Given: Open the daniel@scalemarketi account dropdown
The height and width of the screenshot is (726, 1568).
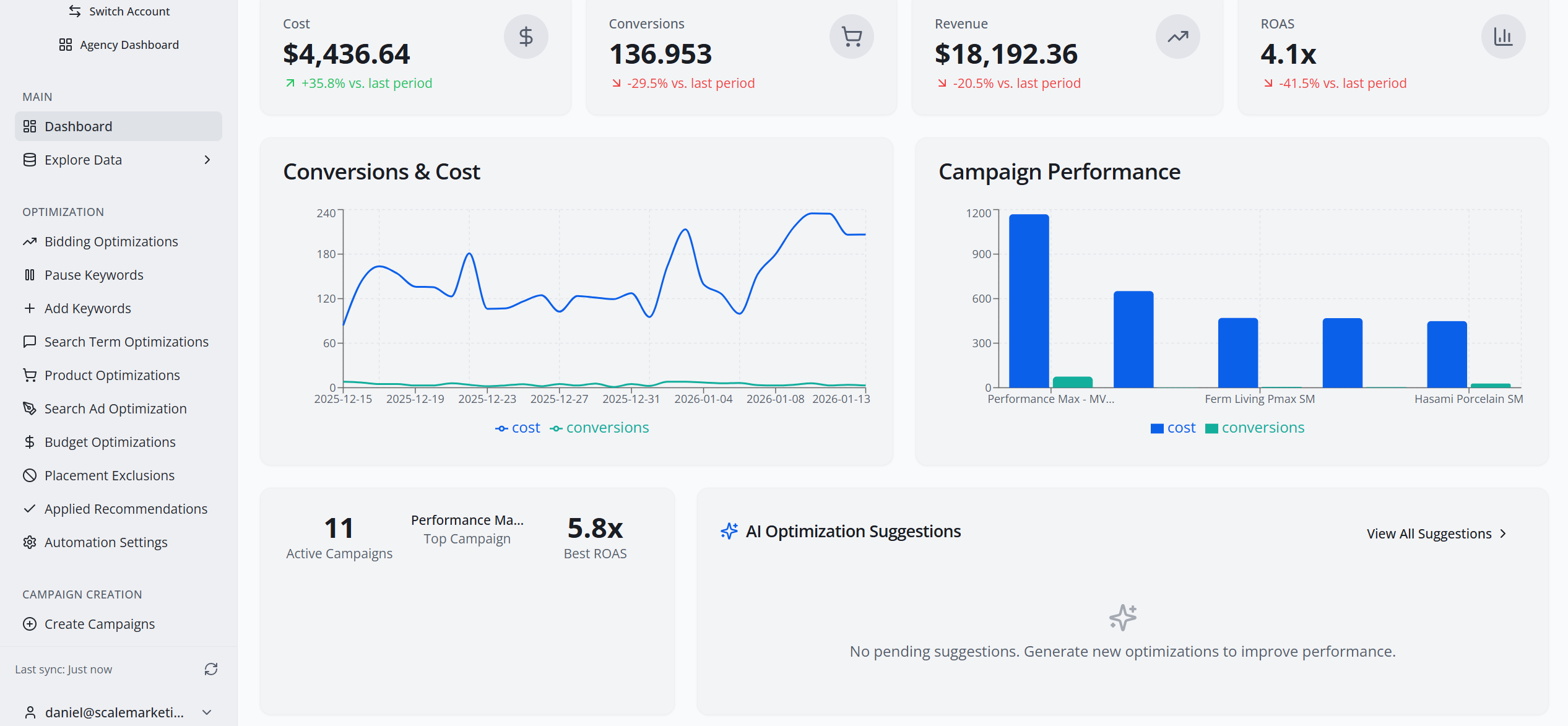Looking at the screenshot, I should click(118, 712).
